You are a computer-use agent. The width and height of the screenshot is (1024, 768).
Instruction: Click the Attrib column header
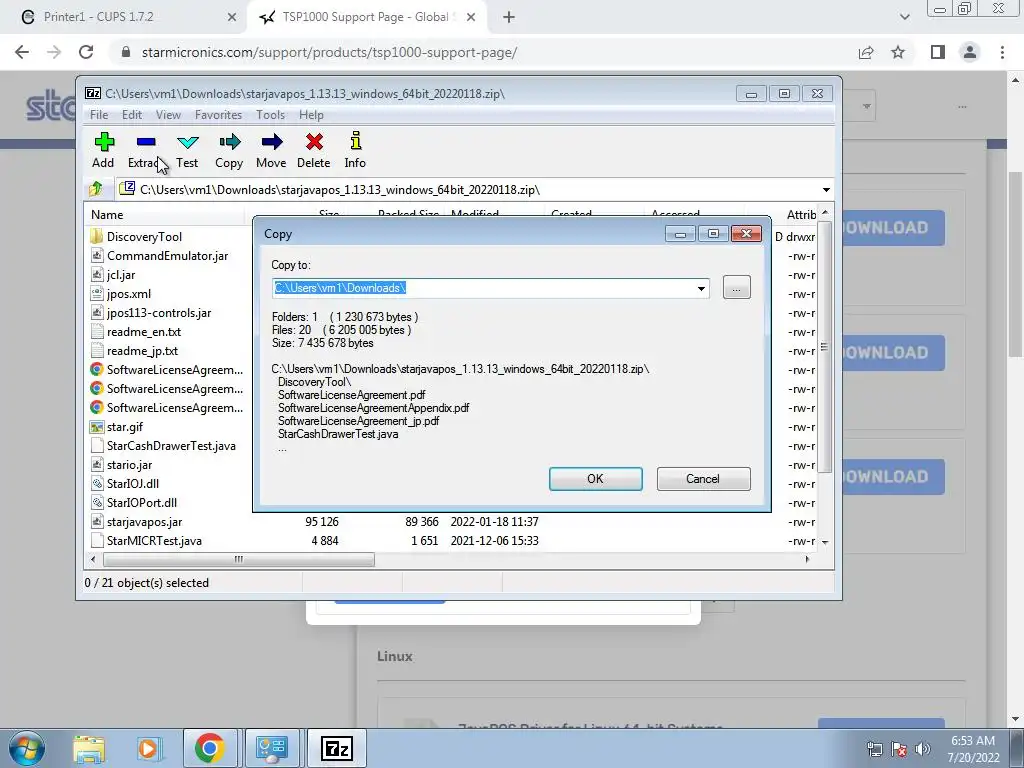coord(801,214)
